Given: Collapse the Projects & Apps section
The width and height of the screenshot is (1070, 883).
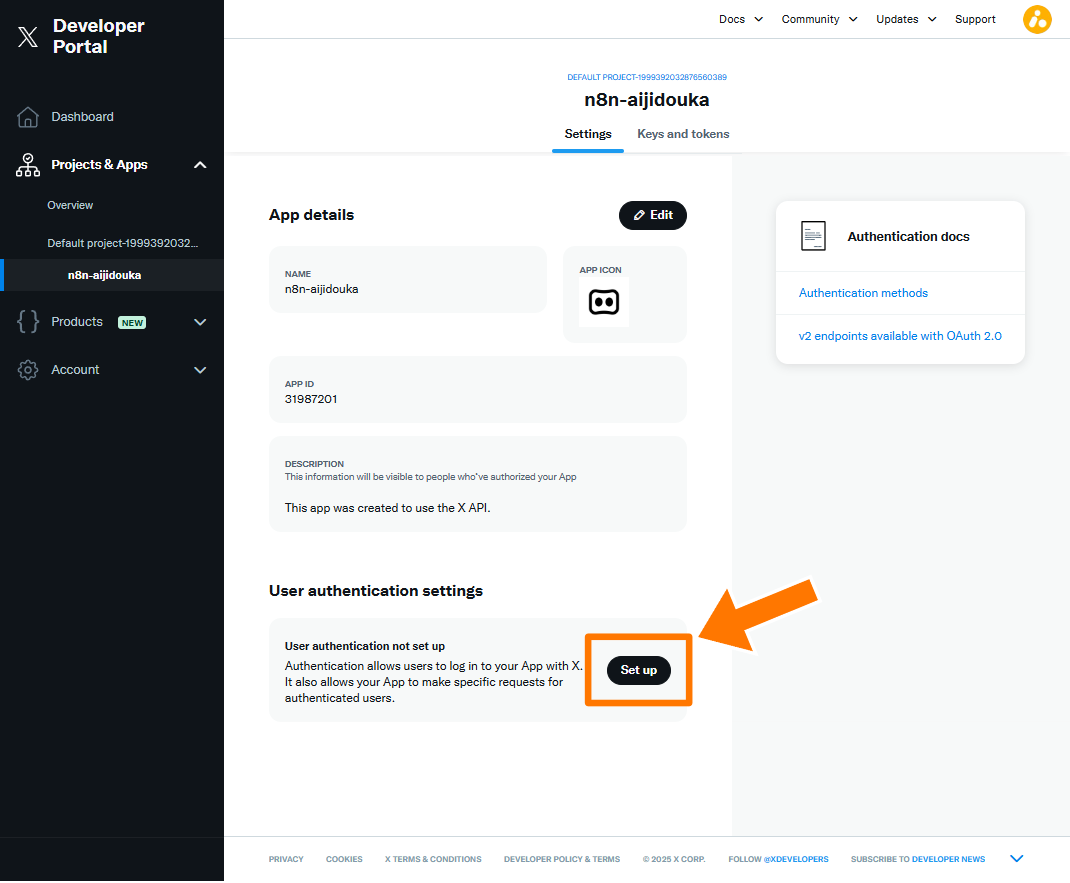Looking at the screenshot, I should (200, 165).
